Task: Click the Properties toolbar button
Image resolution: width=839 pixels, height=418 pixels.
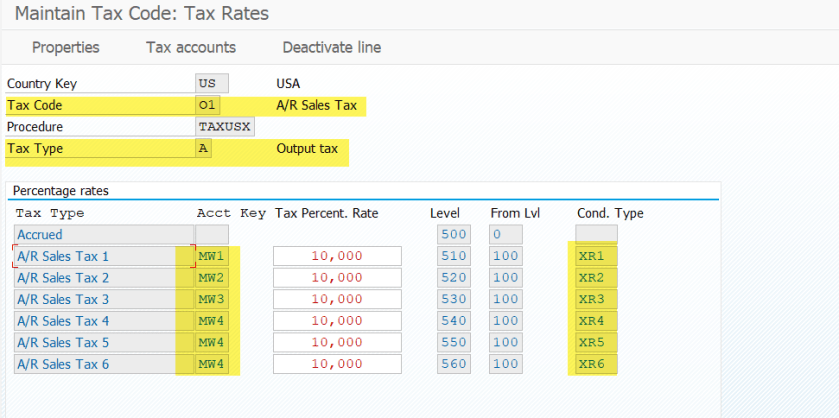Action: (x=65, y=47)
